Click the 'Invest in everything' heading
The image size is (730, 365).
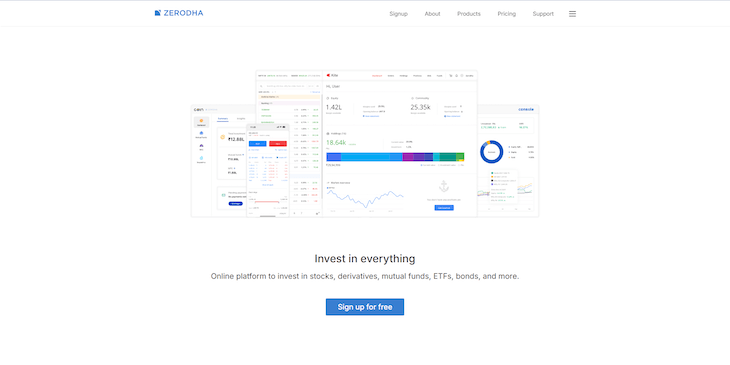tap(365, 258)
